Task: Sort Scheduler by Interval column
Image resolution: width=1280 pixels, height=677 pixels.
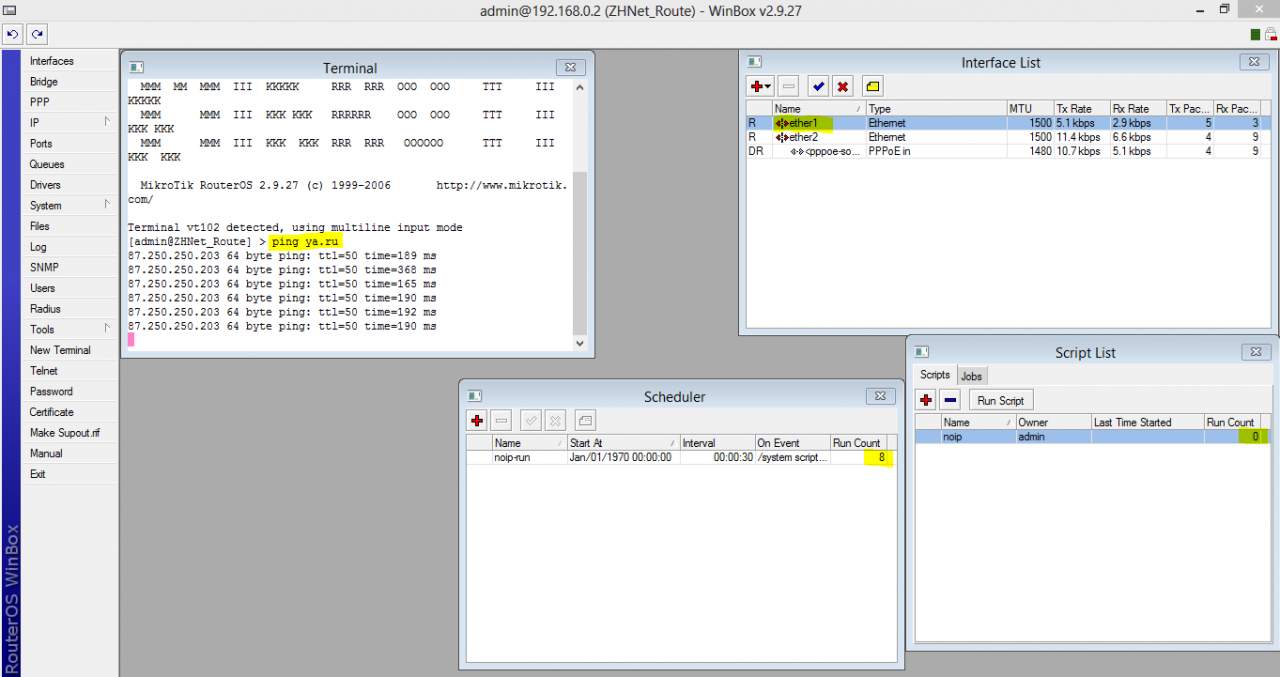Action: click(x=717, y=442)
